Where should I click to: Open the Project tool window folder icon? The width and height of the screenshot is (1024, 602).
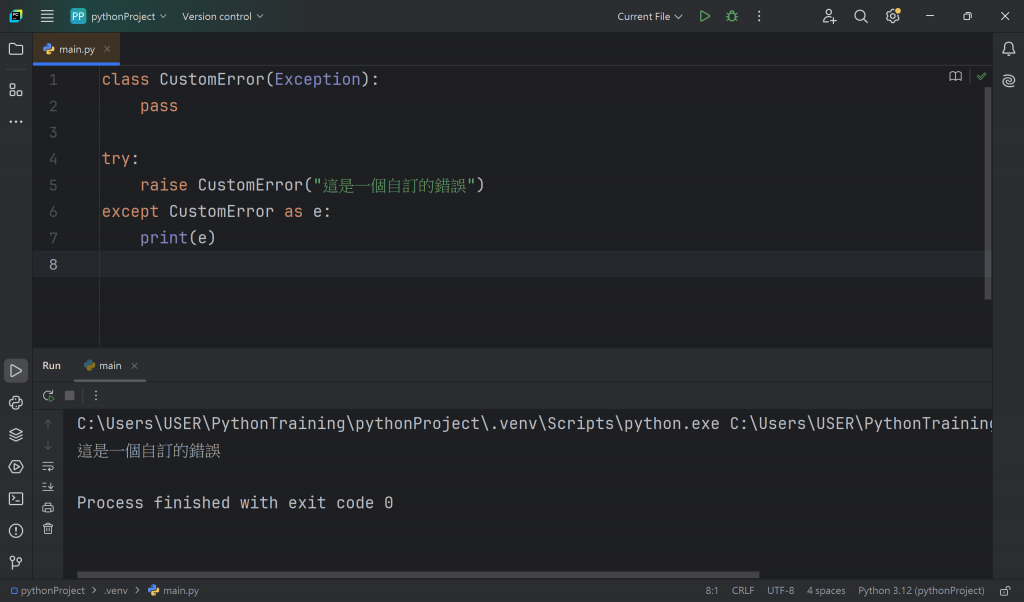pos(16,49)
